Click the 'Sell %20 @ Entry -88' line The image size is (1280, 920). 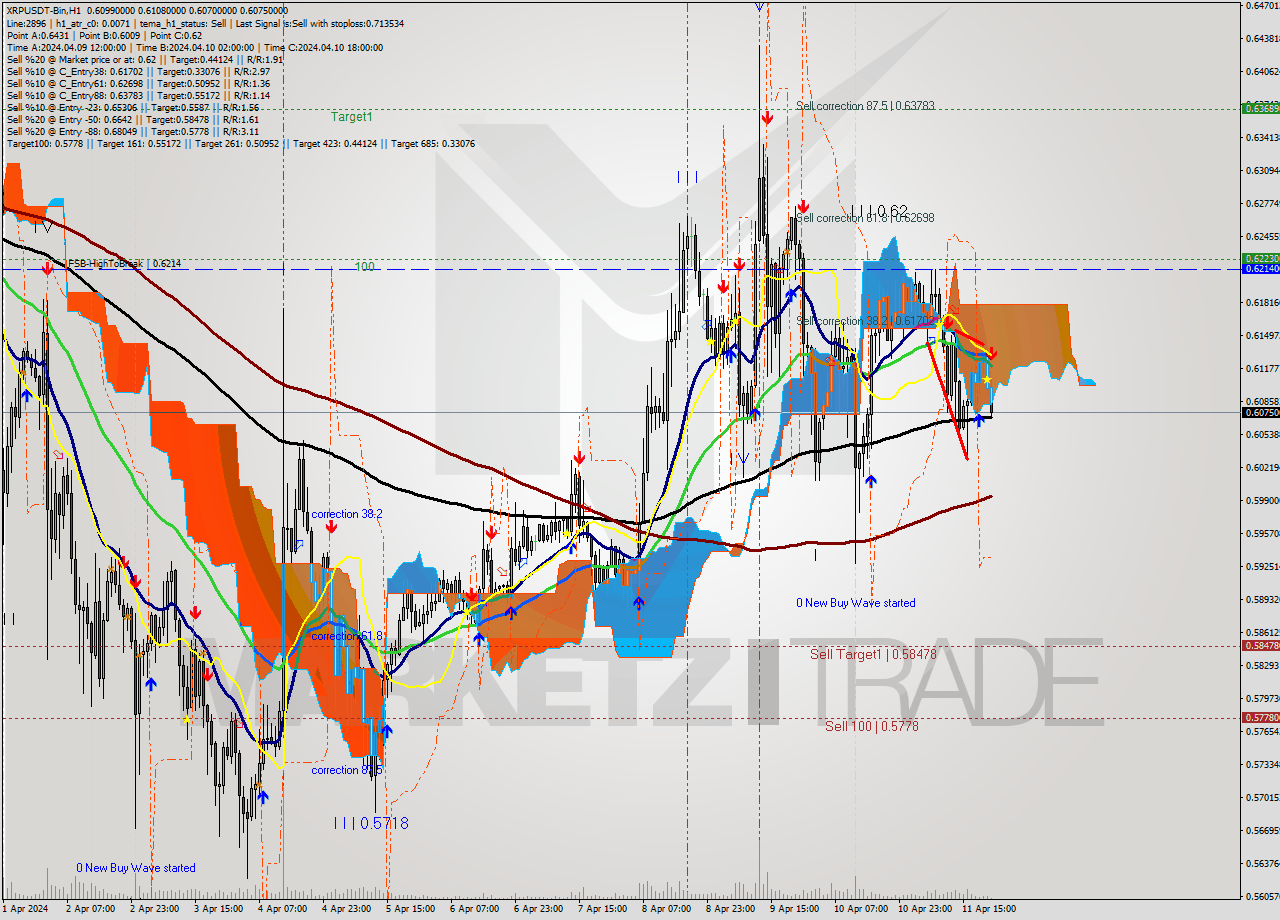(133, 131)
